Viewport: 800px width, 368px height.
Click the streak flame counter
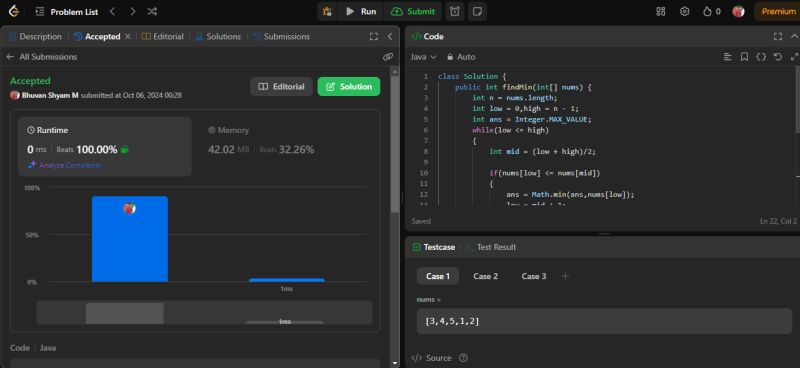[x=712, y=11]
